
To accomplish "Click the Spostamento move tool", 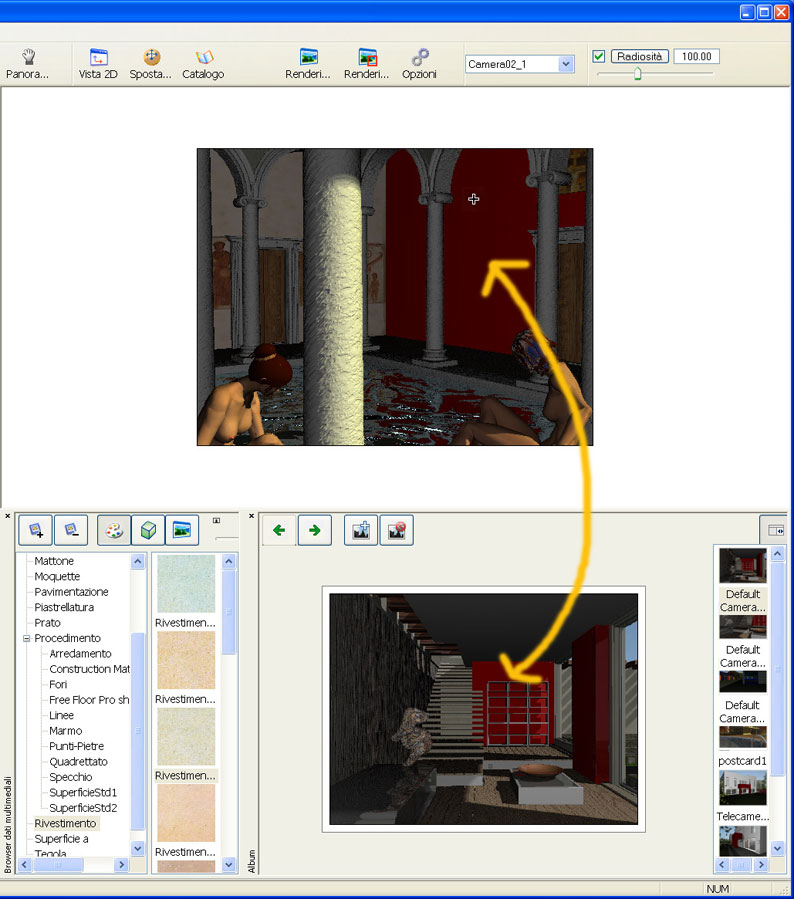I will coord(150,64).
